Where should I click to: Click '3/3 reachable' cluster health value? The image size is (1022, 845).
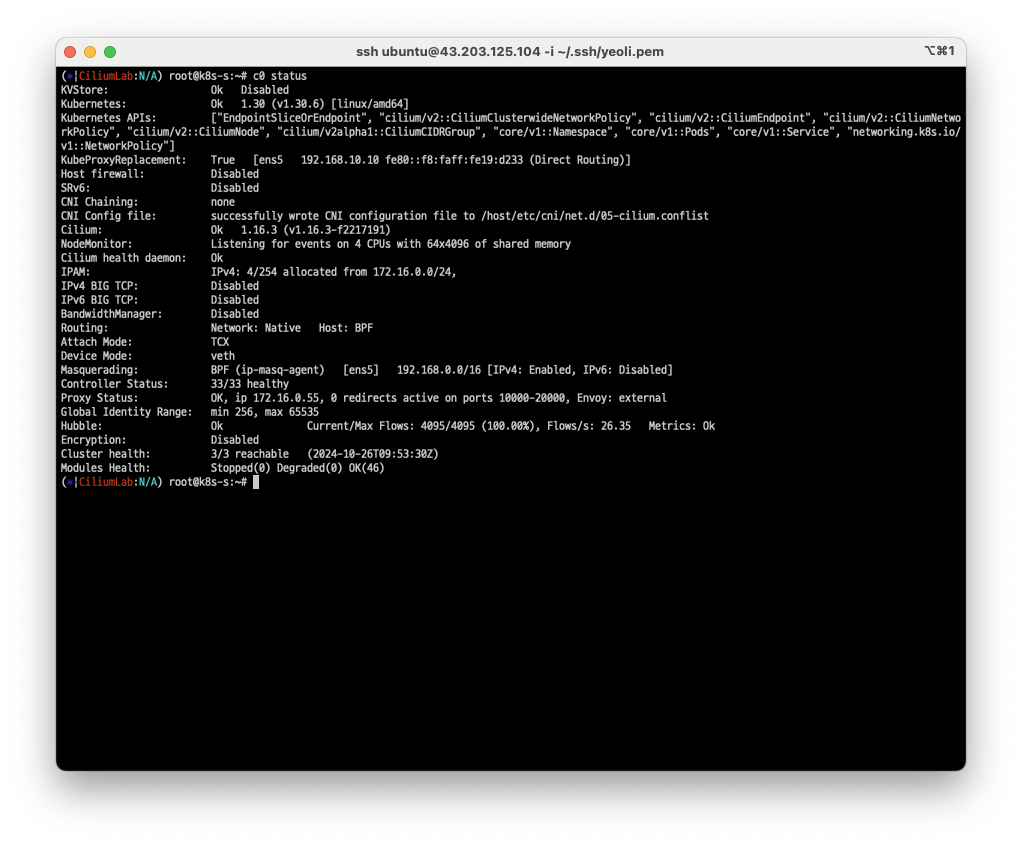pyautogui.click(x=250, y=454)
